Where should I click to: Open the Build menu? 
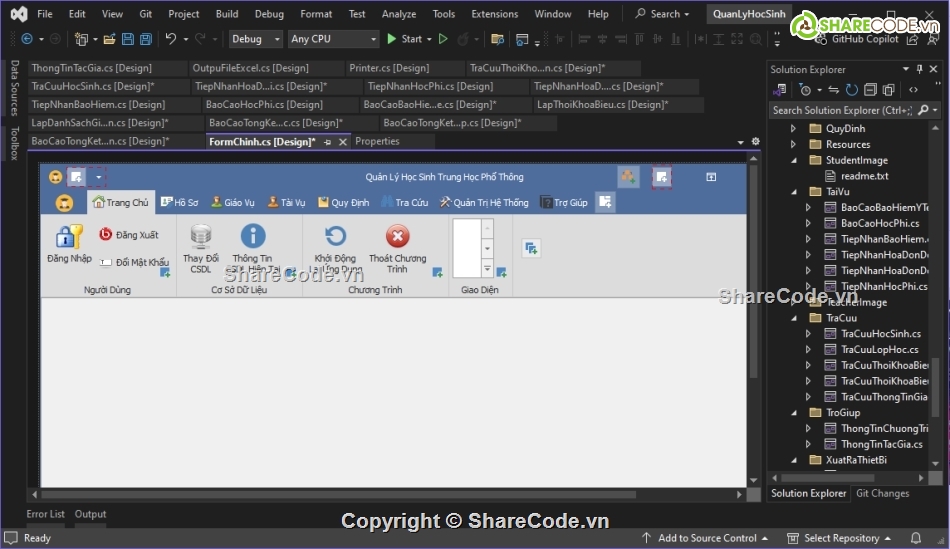point(227,13)
